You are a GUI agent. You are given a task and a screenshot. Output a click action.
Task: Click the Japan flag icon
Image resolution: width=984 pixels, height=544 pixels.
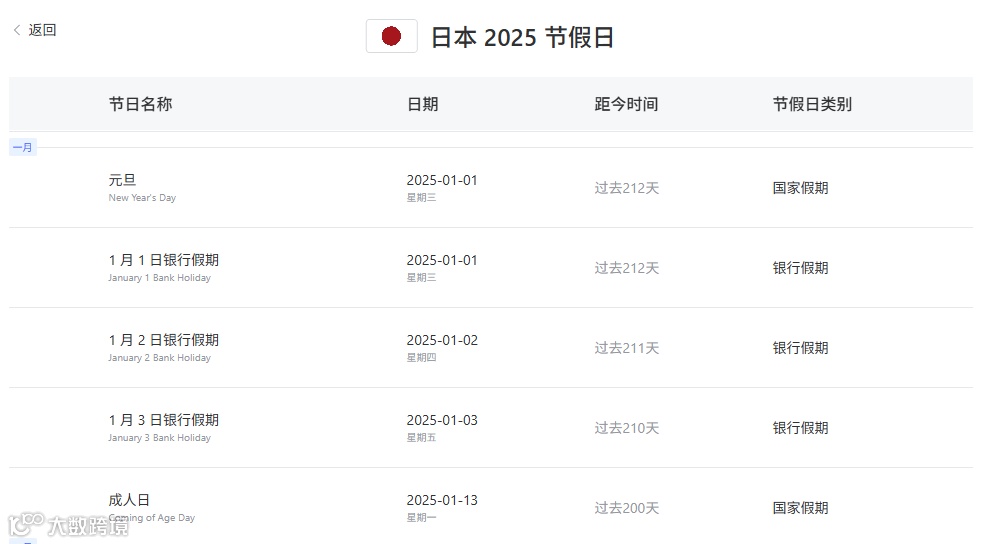(x=392, y=36)
